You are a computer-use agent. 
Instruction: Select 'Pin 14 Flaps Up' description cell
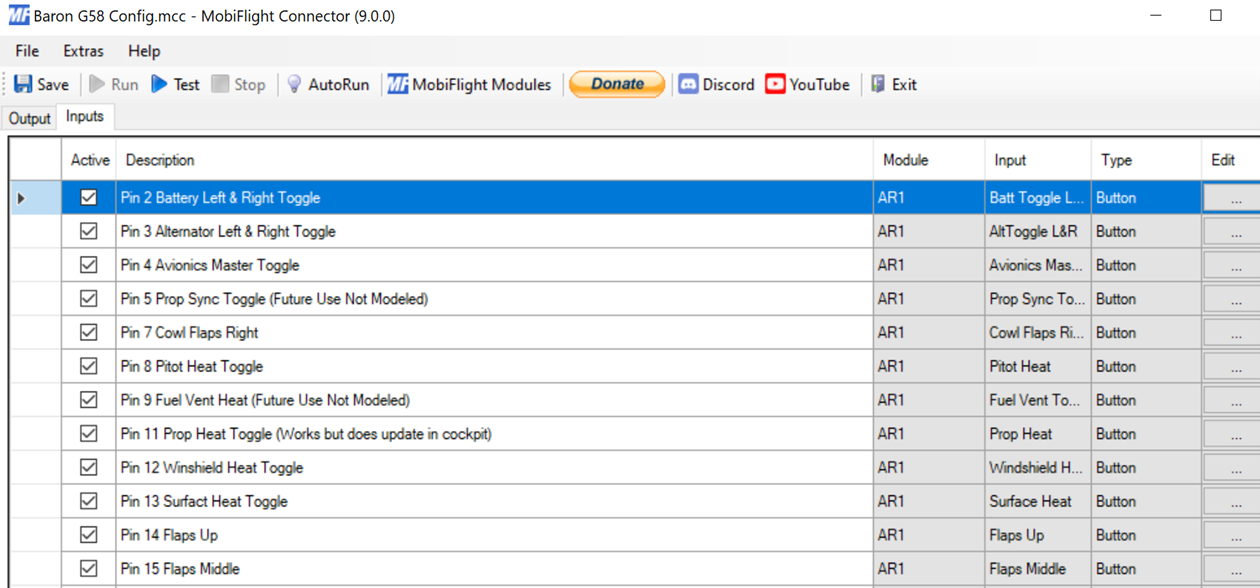pyautogui.click(x=495, y=535)
